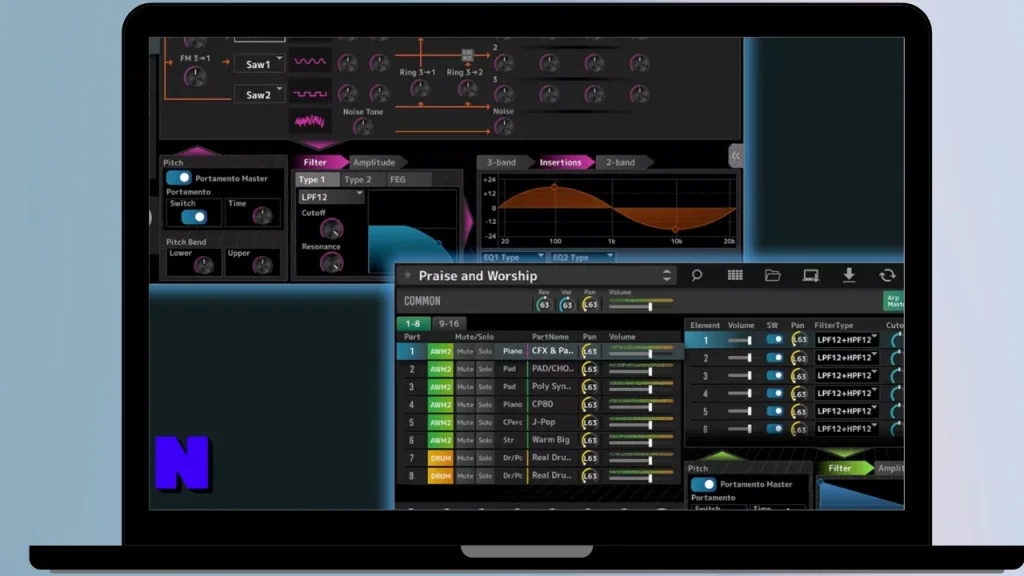Click the Pitch Bend Lower knob
This screenshot has height=576, width=1024.
click(x=204, y=264)
